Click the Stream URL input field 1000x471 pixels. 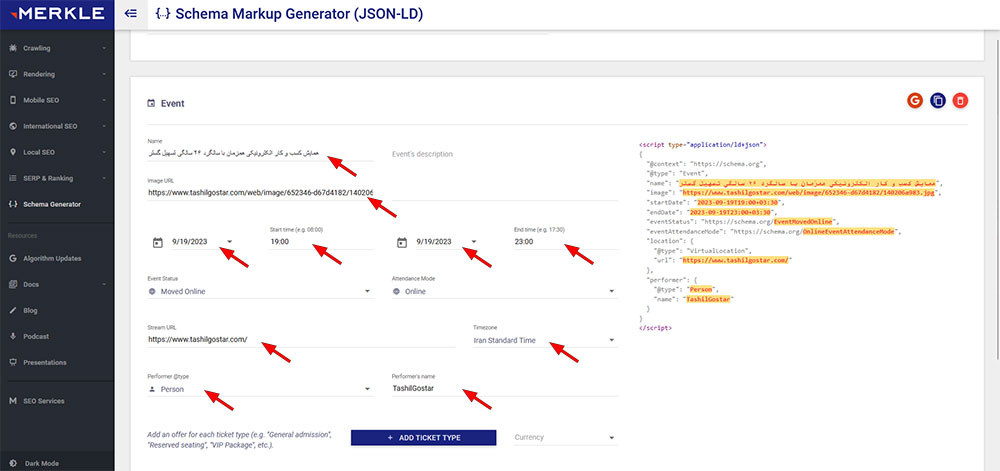click(301, 340)
